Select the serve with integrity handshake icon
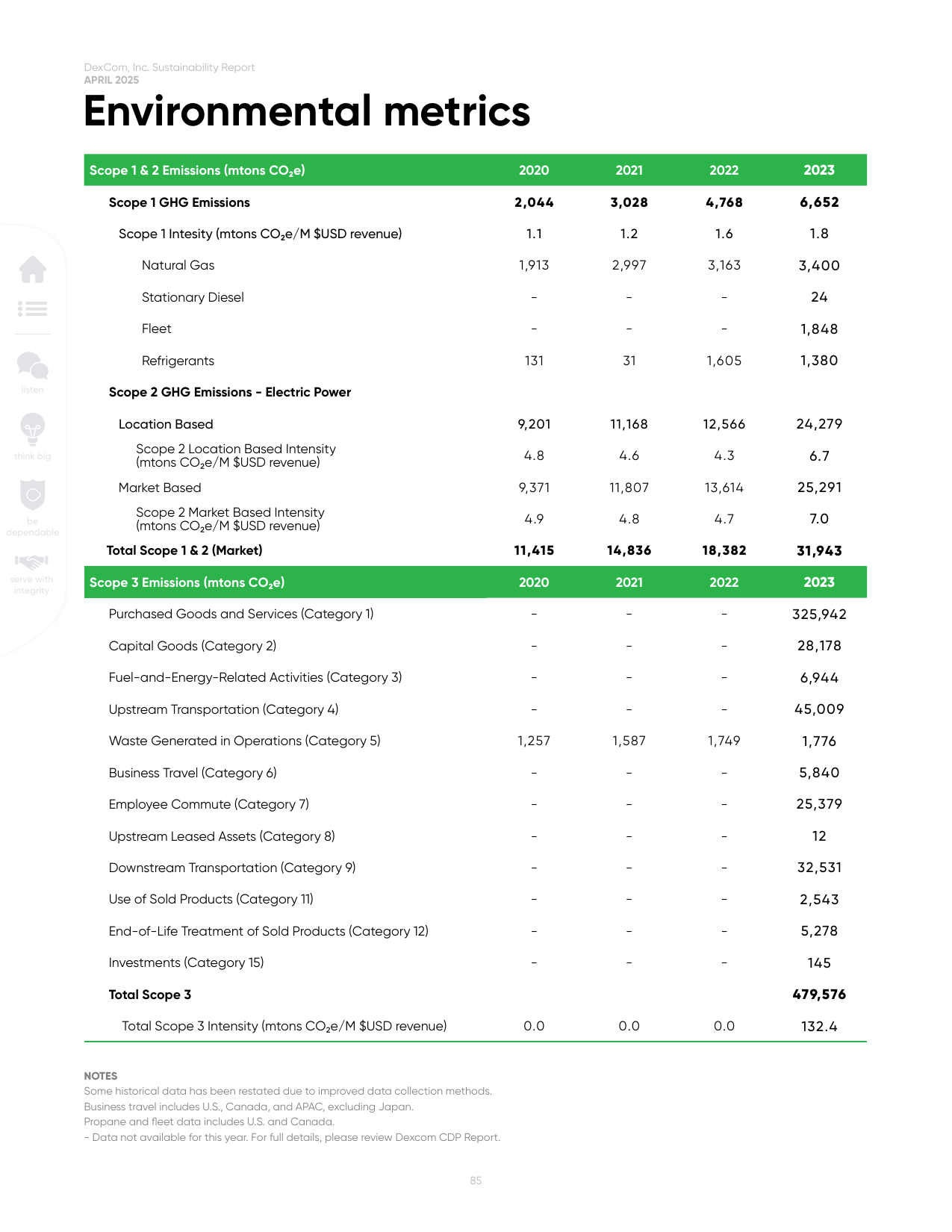 click(x=31, y=561)
